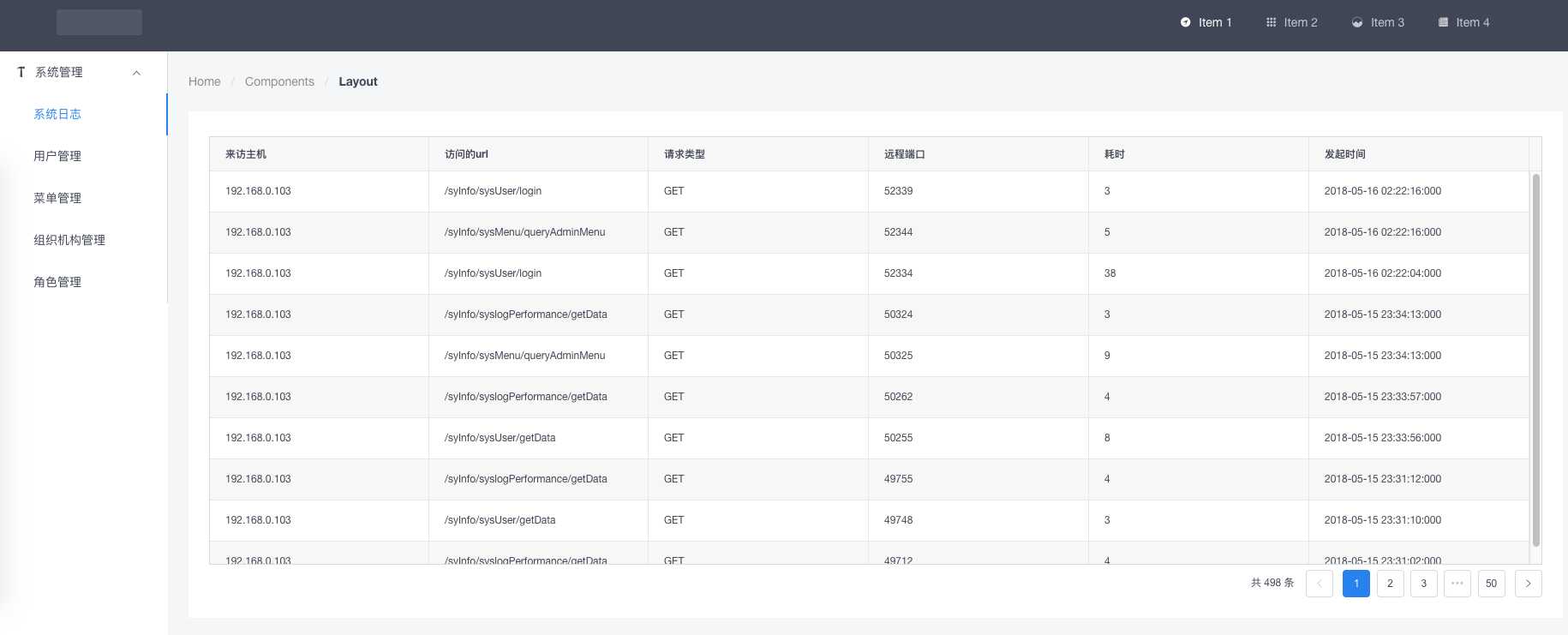Click the logo placeholder in header

[99, 22]
